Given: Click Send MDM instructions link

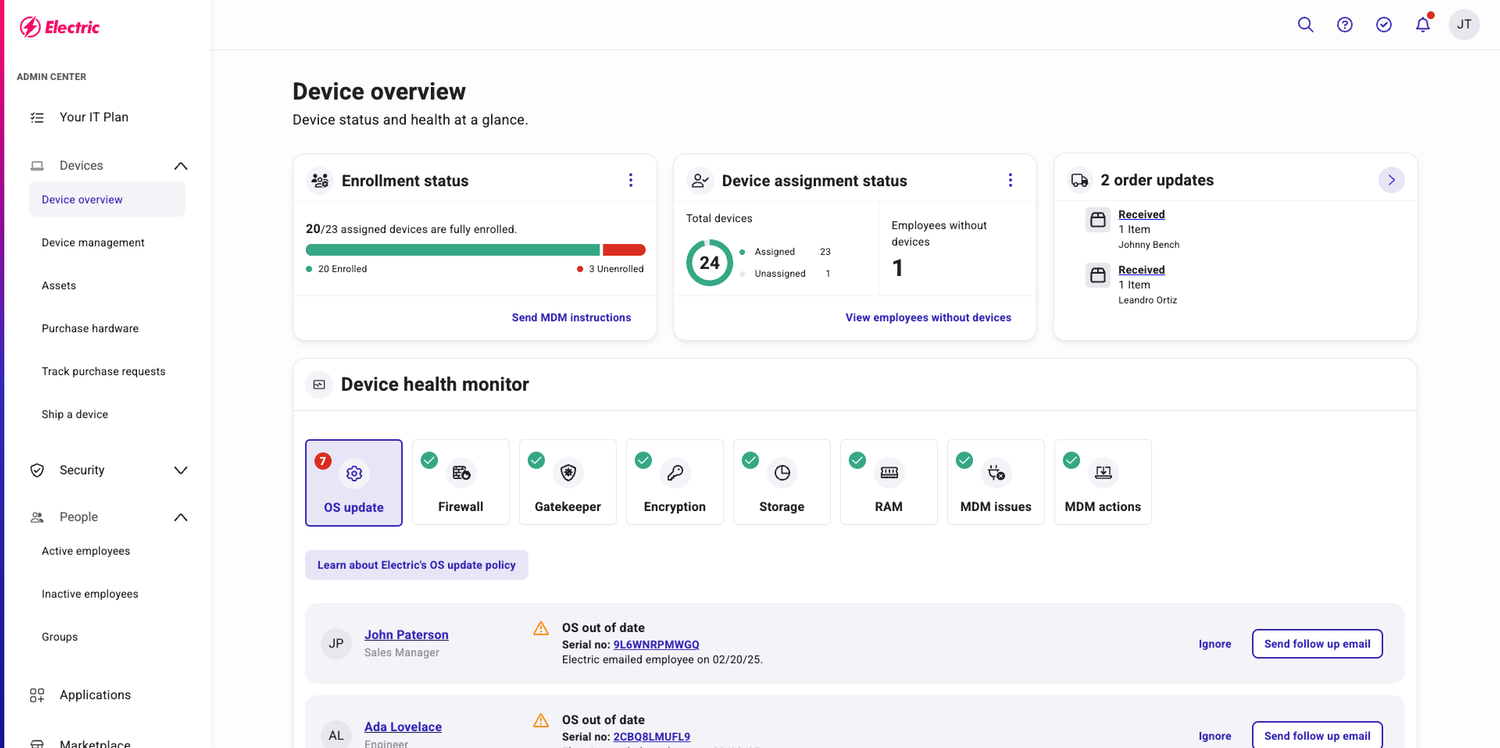Looking at the screenshot, I should 571,318.
